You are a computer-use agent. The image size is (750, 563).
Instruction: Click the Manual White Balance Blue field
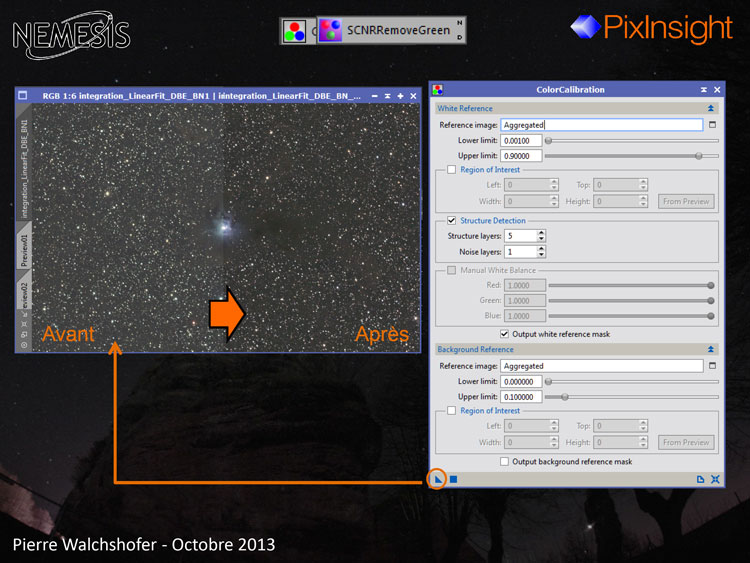click(x=525, y=316)
